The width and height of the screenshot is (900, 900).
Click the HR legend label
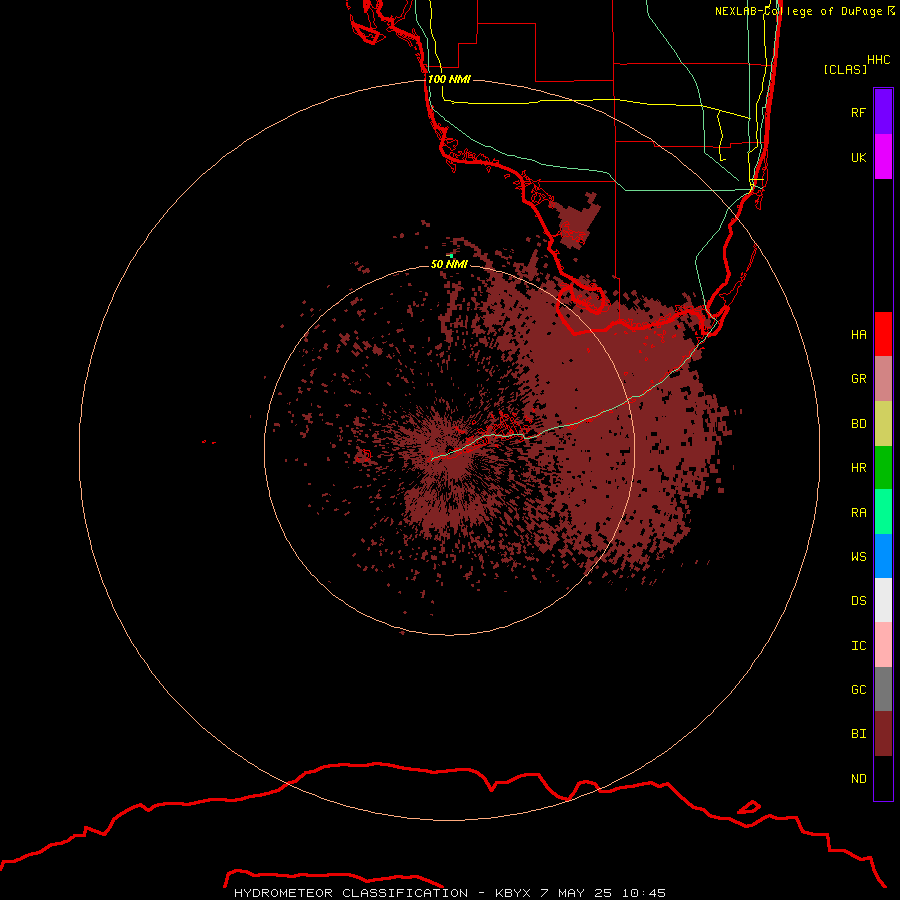point(858,468)
